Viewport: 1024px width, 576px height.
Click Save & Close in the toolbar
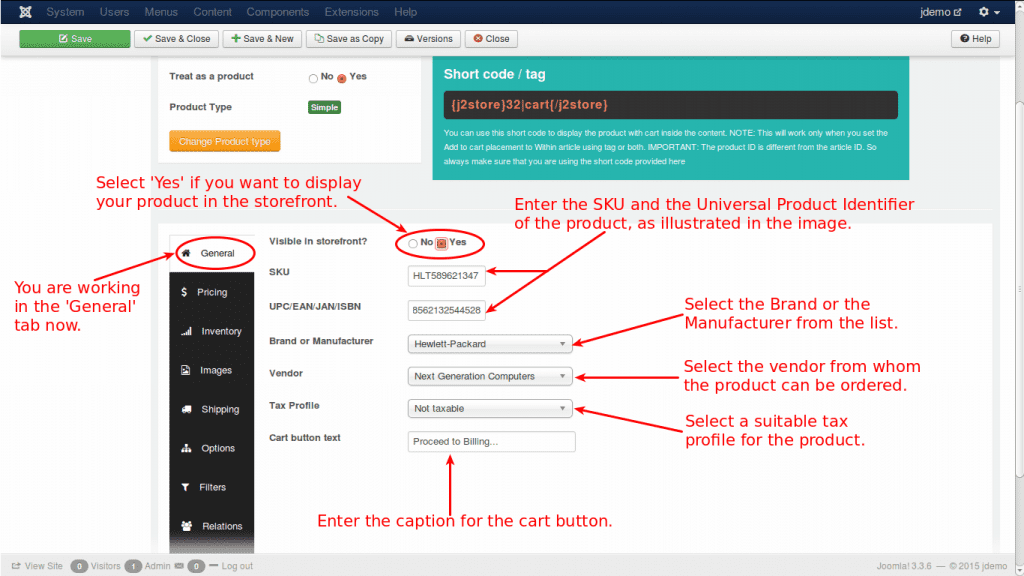click(176, 38)
